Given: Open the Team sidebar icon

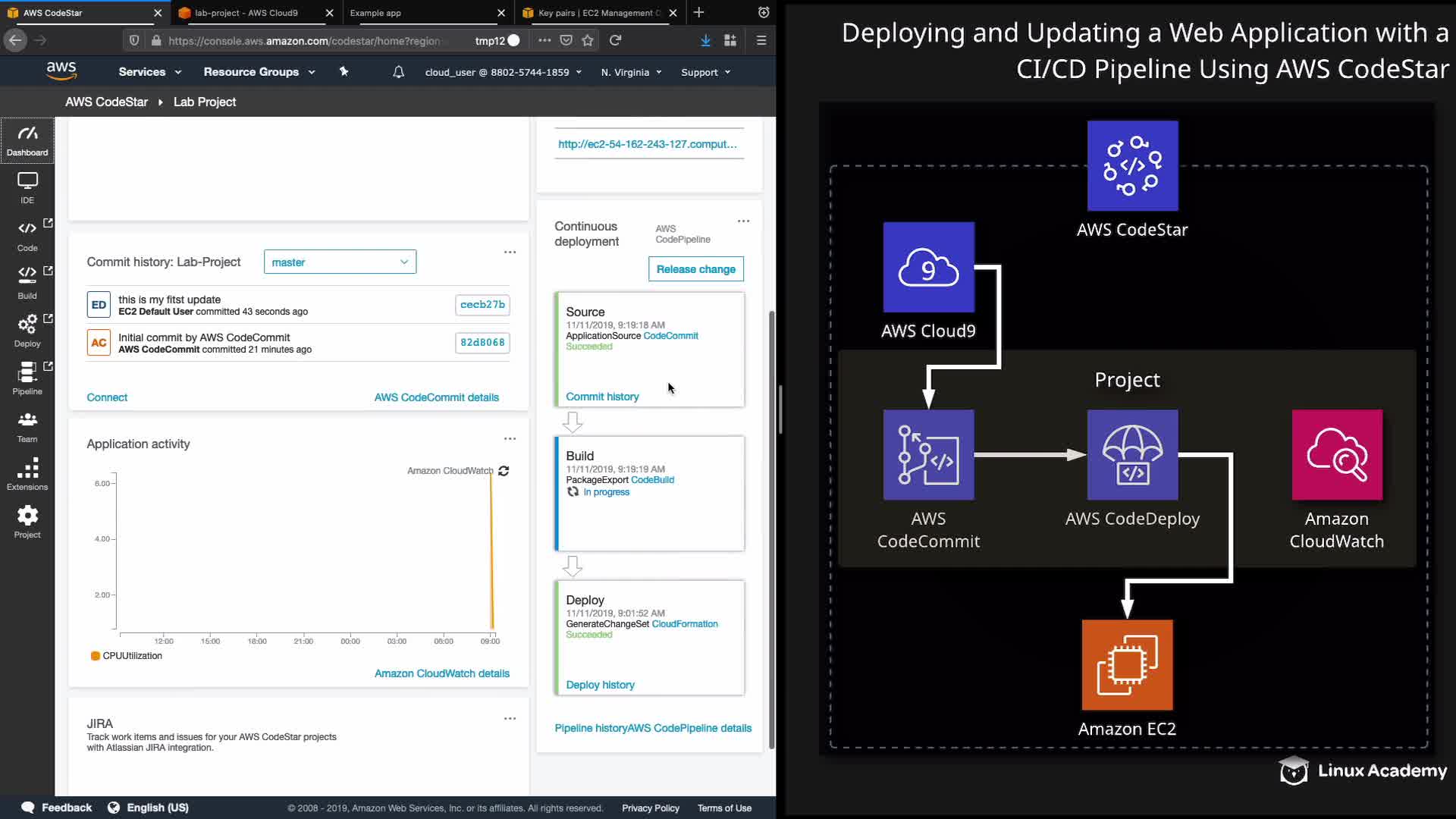Looking at the screenshot, I should tap(27, 426).
